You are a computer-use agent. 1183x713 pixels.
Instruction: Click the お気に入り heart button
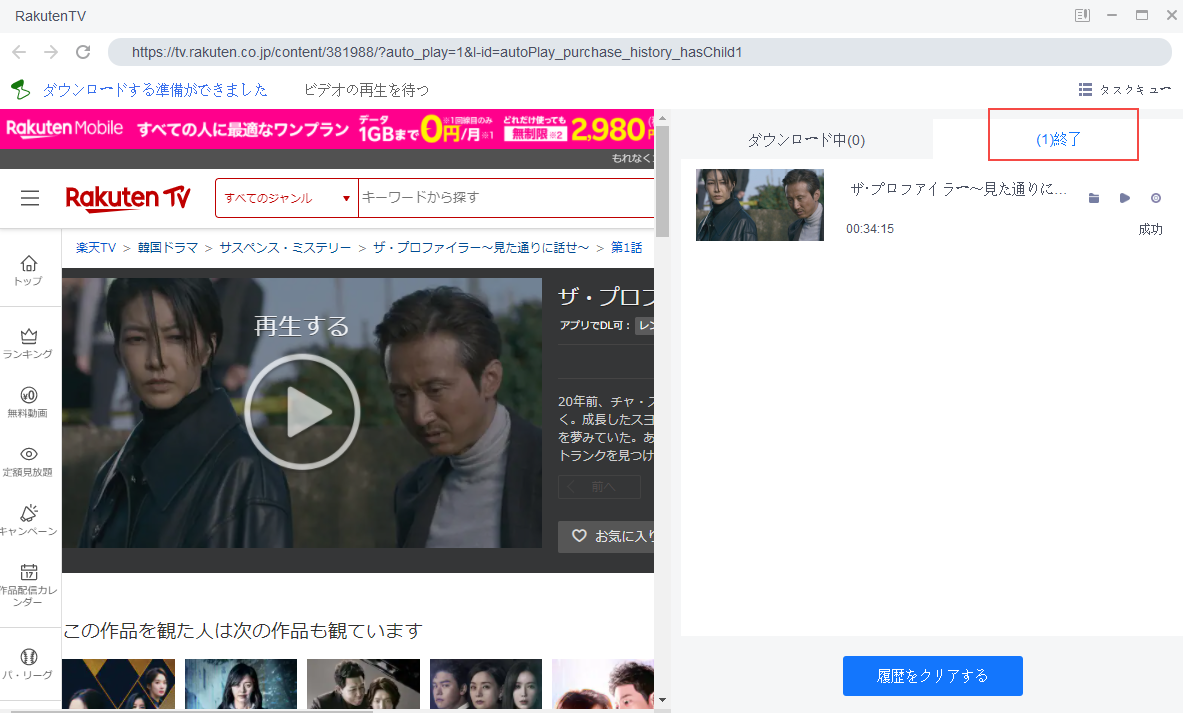pyautogui.click(x=607, y=536)
